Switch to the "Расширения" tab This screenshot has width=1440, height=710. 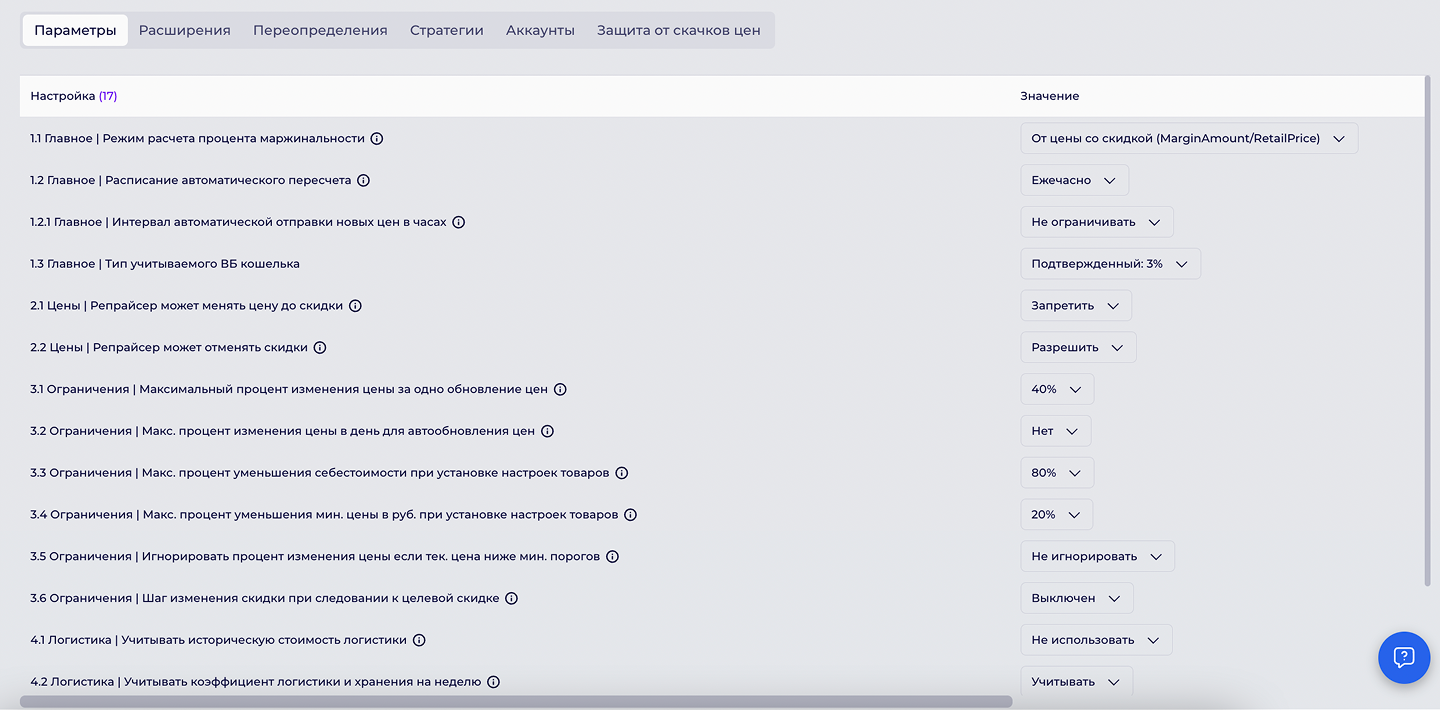tap(185, 30)
